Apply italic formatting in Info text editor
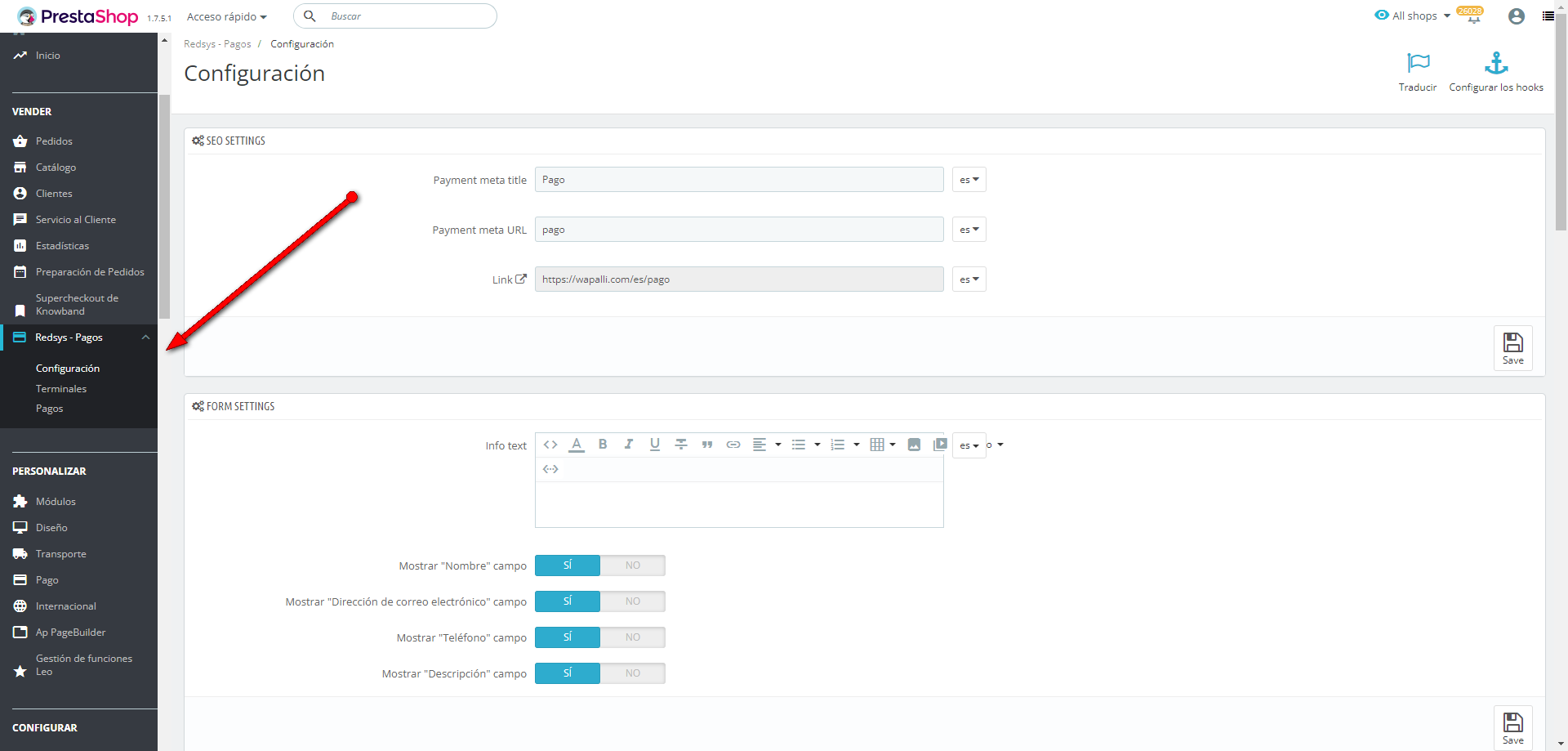Image resolution: width=1568 pixels, height=751 pixels. click(x=629, y=445)
